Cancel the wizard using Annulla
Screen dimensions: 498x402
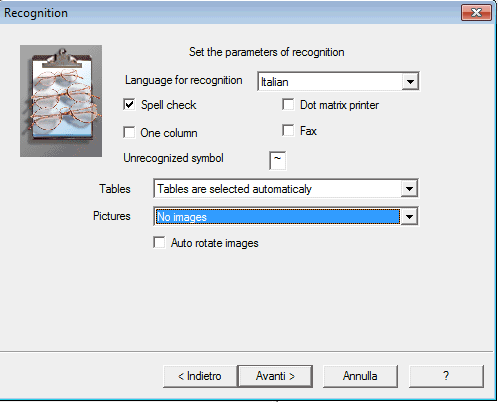pyautogui.click(x=360, y=376)
